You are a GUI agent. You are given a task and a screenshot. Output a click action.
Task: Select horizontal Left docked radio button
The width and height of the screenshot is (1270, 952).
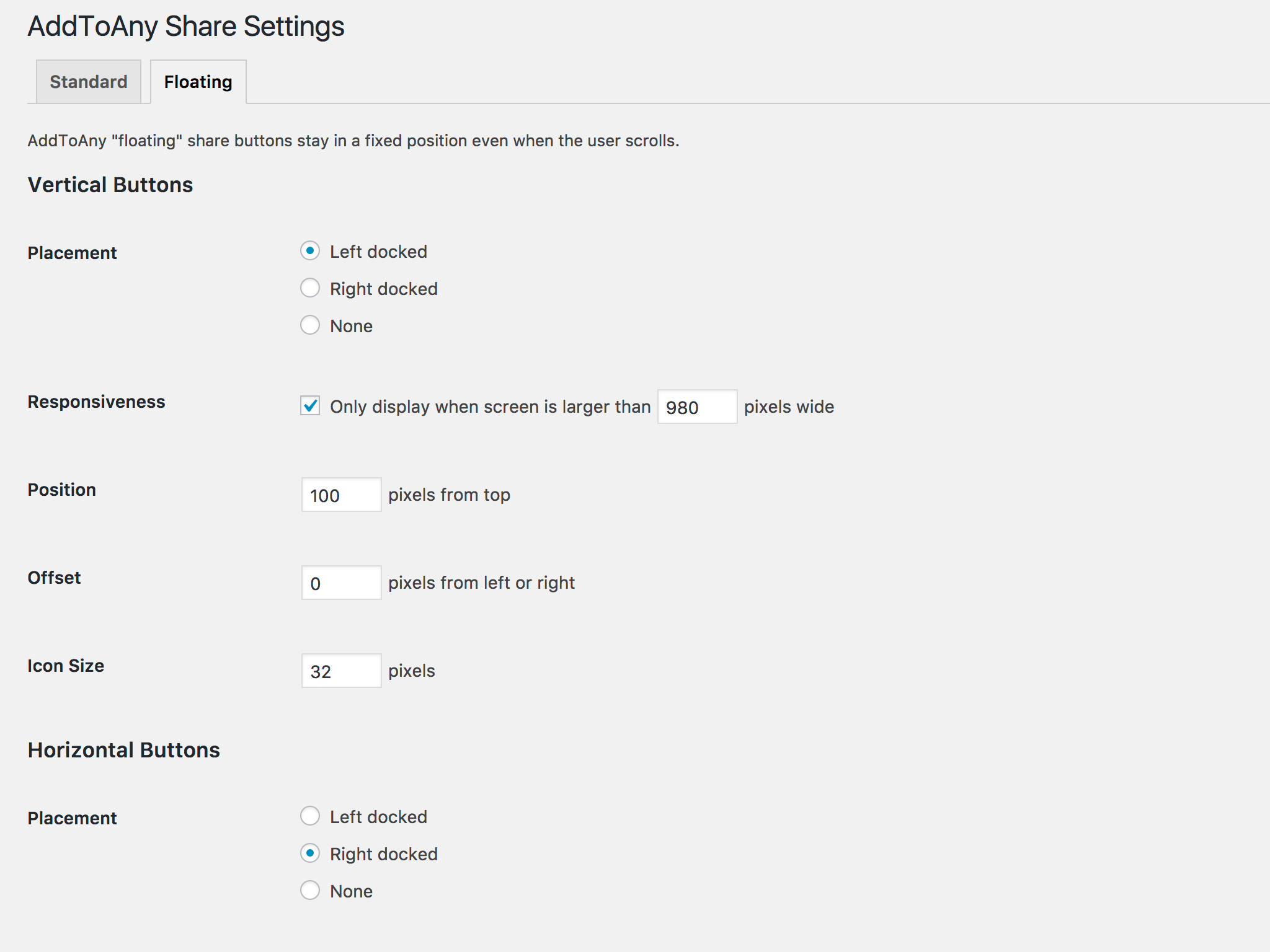310,816
